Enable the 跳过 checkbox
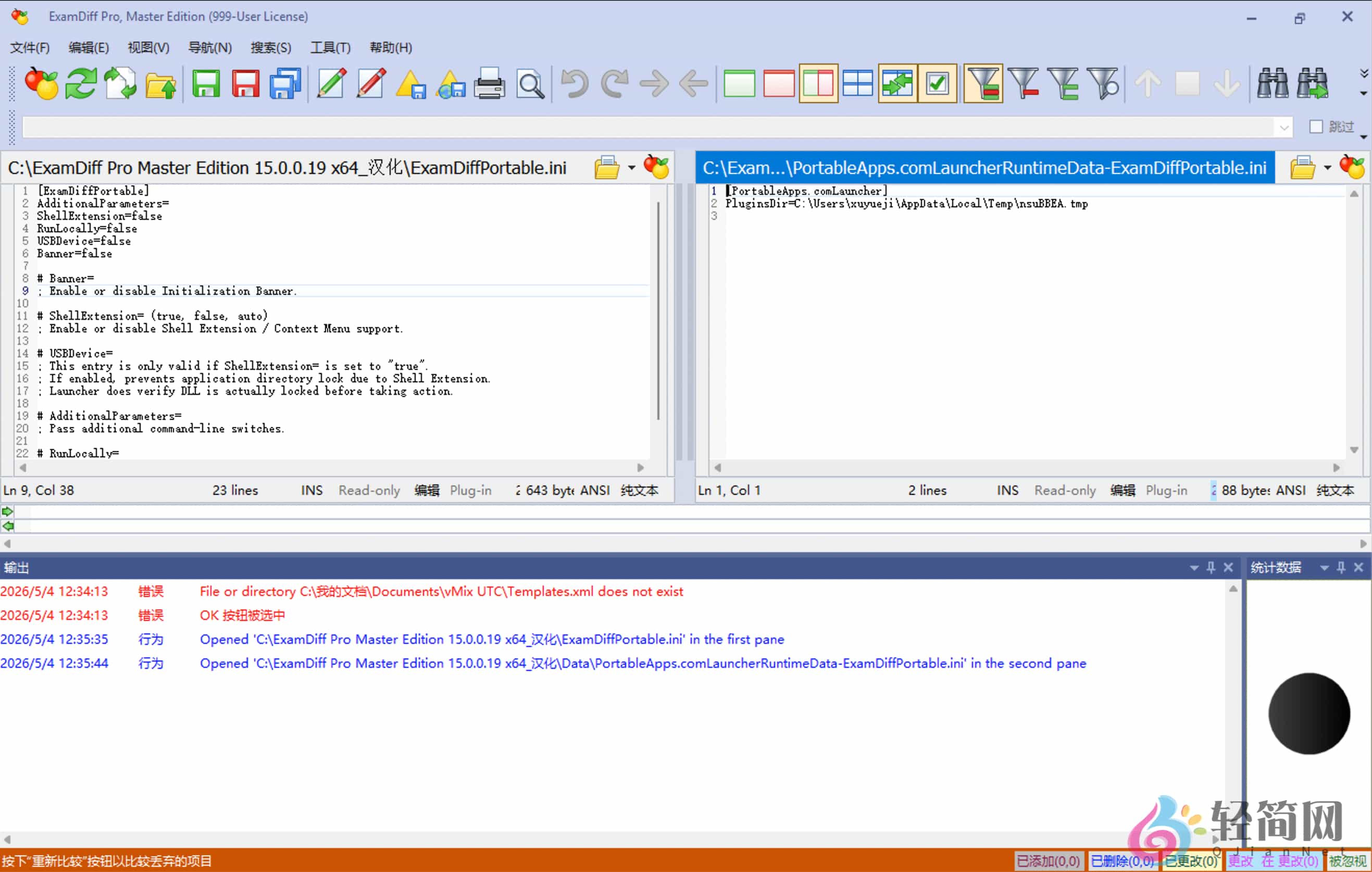 1316,127
